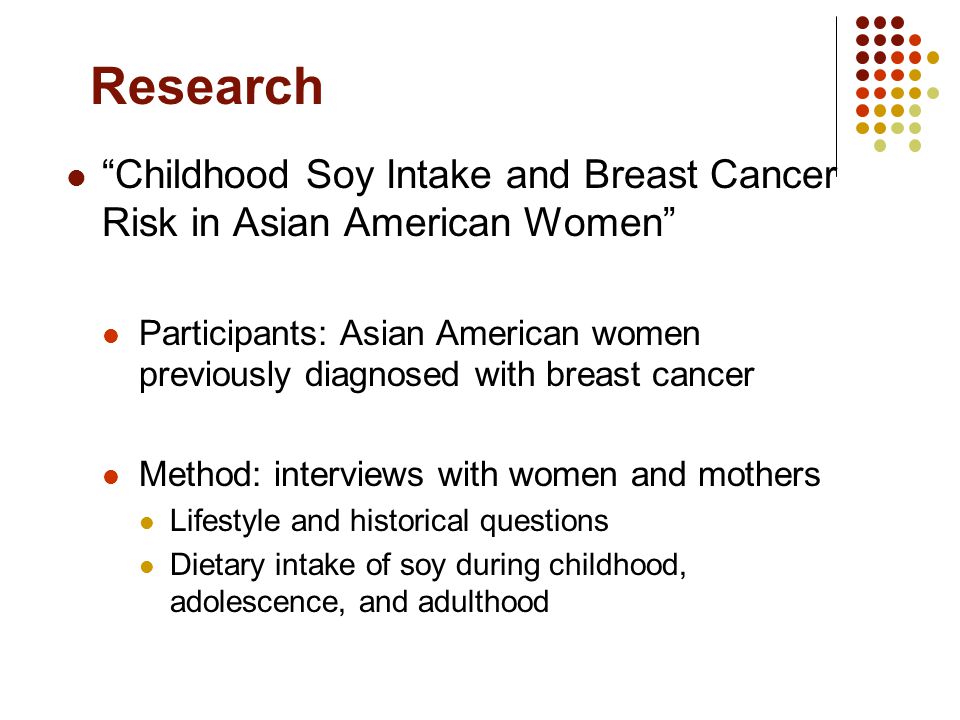
Task: Click the orange bullet beside 'Method'
Action: pos(111,477)
